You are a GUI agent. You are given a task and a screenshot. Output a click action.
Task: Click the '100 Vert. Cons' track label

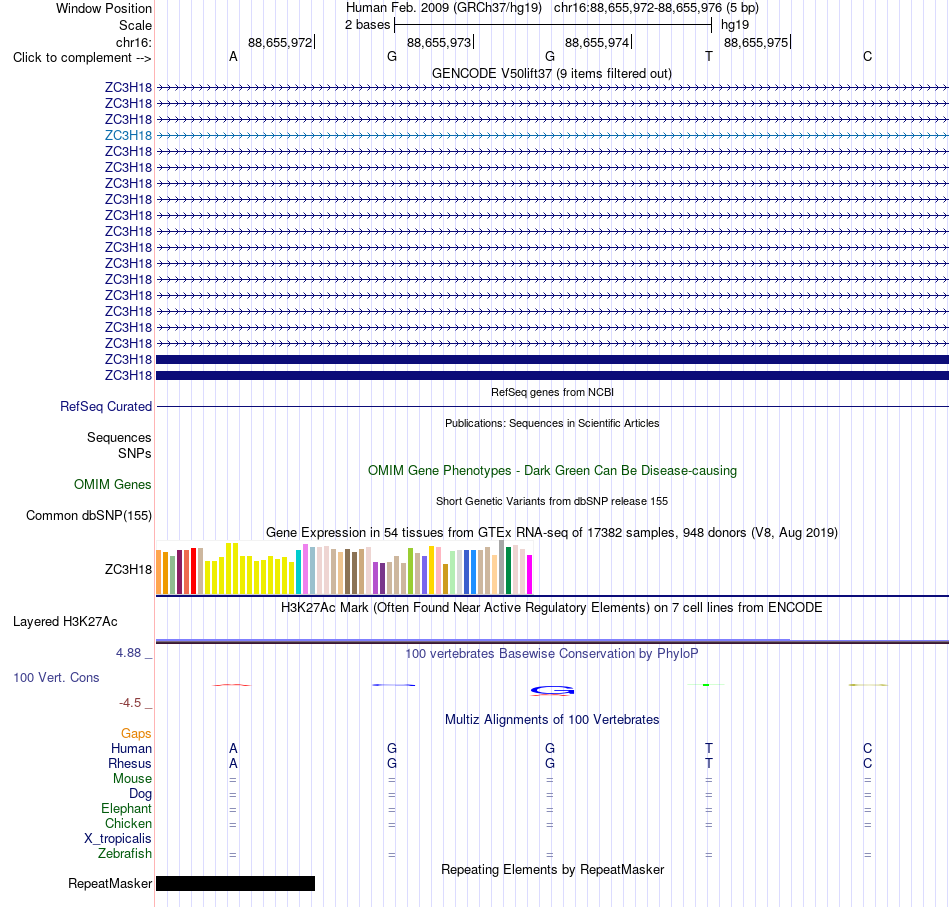point(56,677)
